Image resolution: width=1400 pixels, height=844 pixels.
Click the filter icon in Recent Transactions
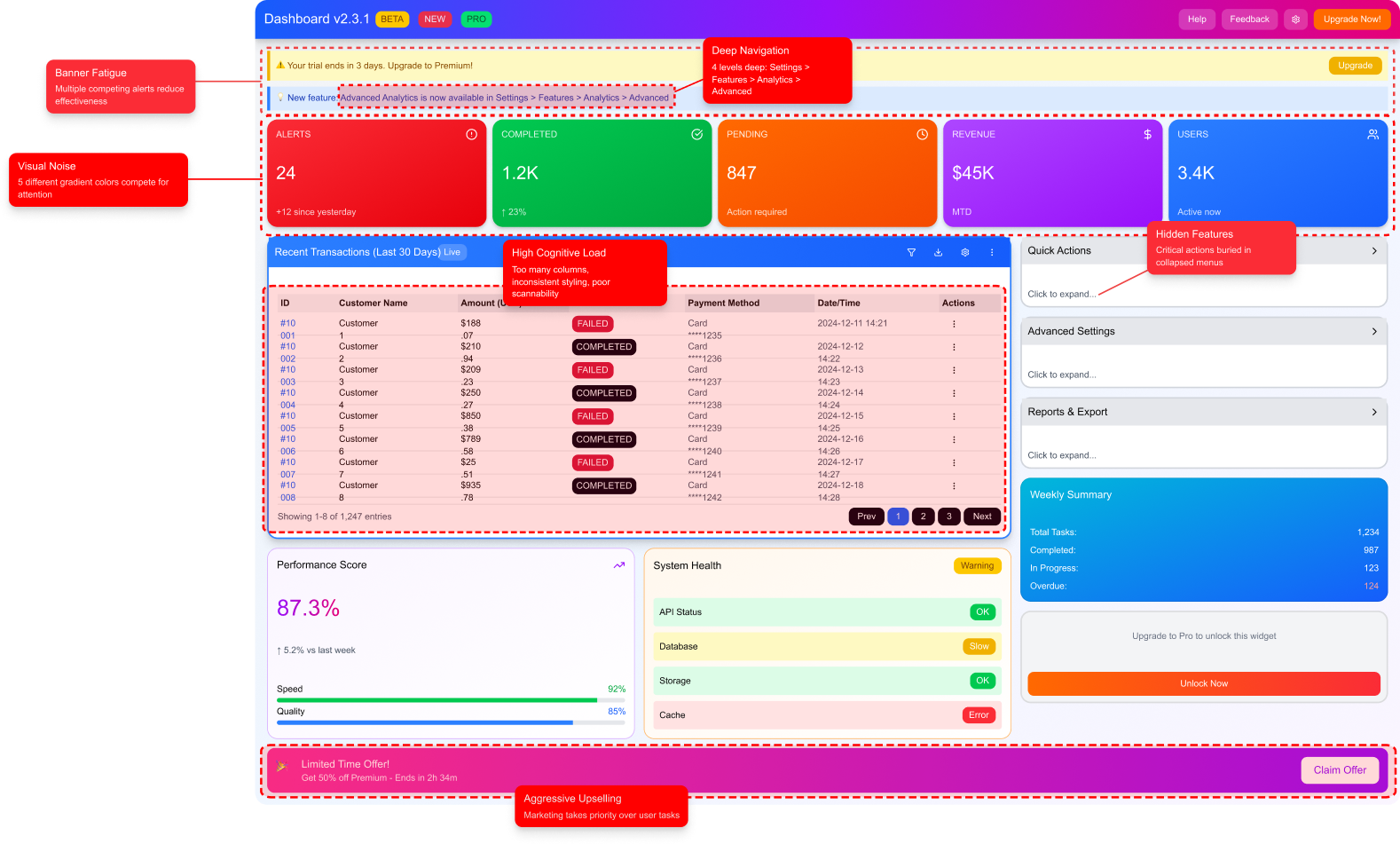[911, 253]
